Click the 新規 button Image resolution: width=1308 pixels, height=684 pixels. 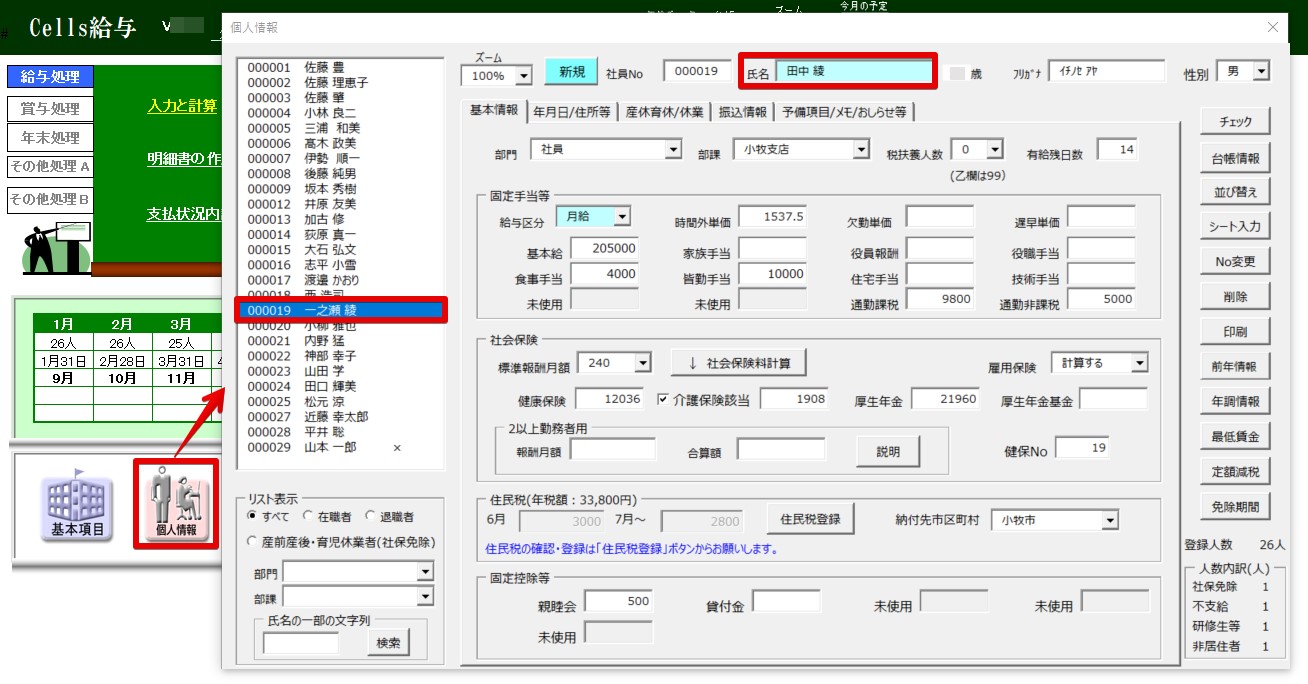coord(571,72)
